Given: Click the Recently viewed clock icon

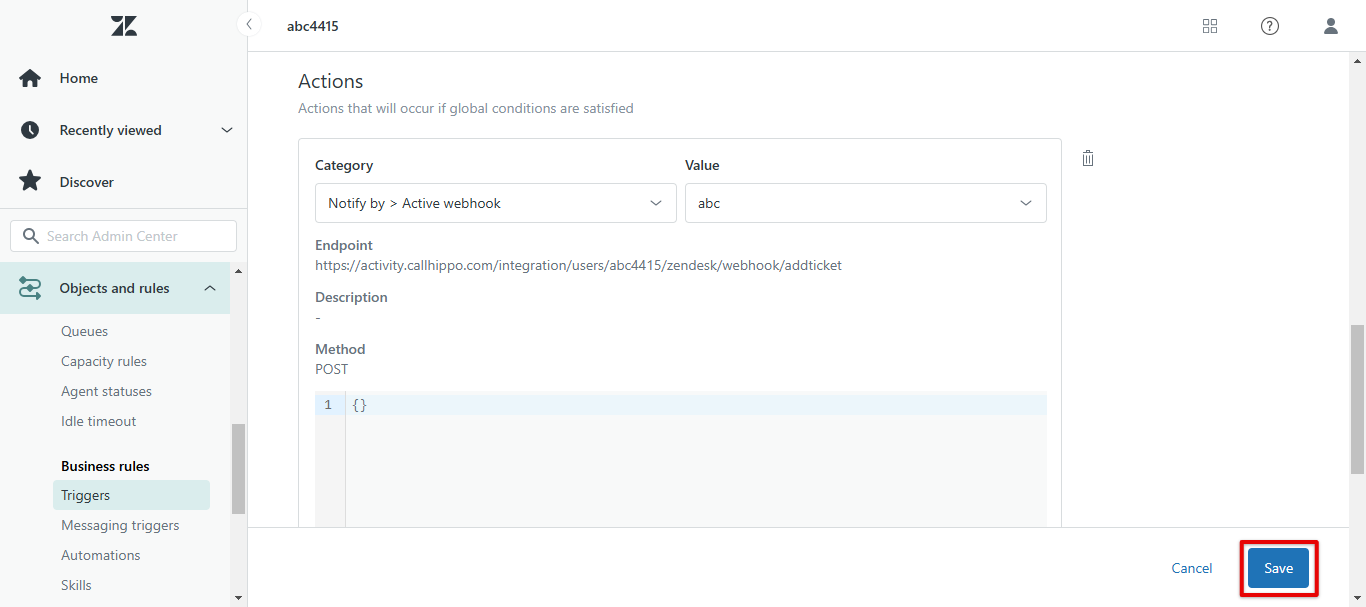Looking at the screenshot, I should [x=30, y=130].
